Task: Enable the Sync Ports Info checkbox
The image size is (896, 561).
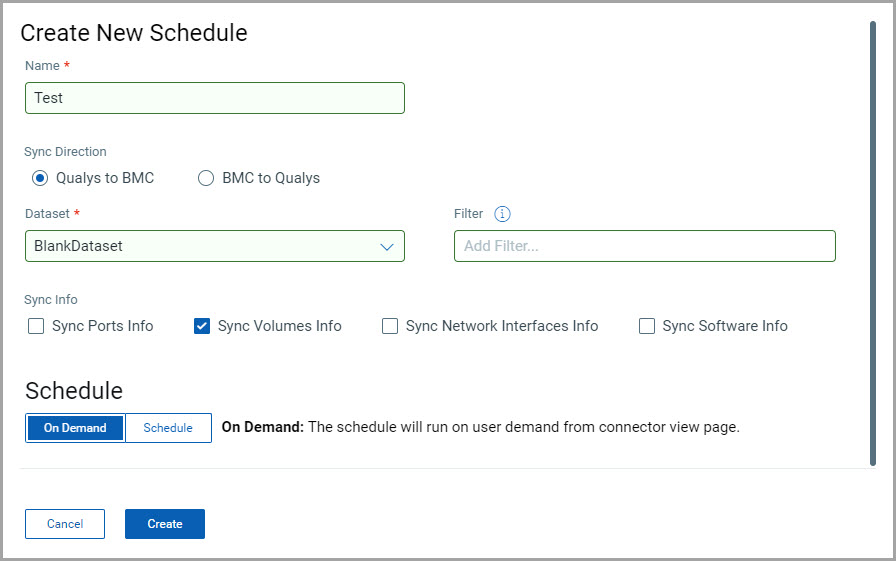Action: [x=36, y=326]
